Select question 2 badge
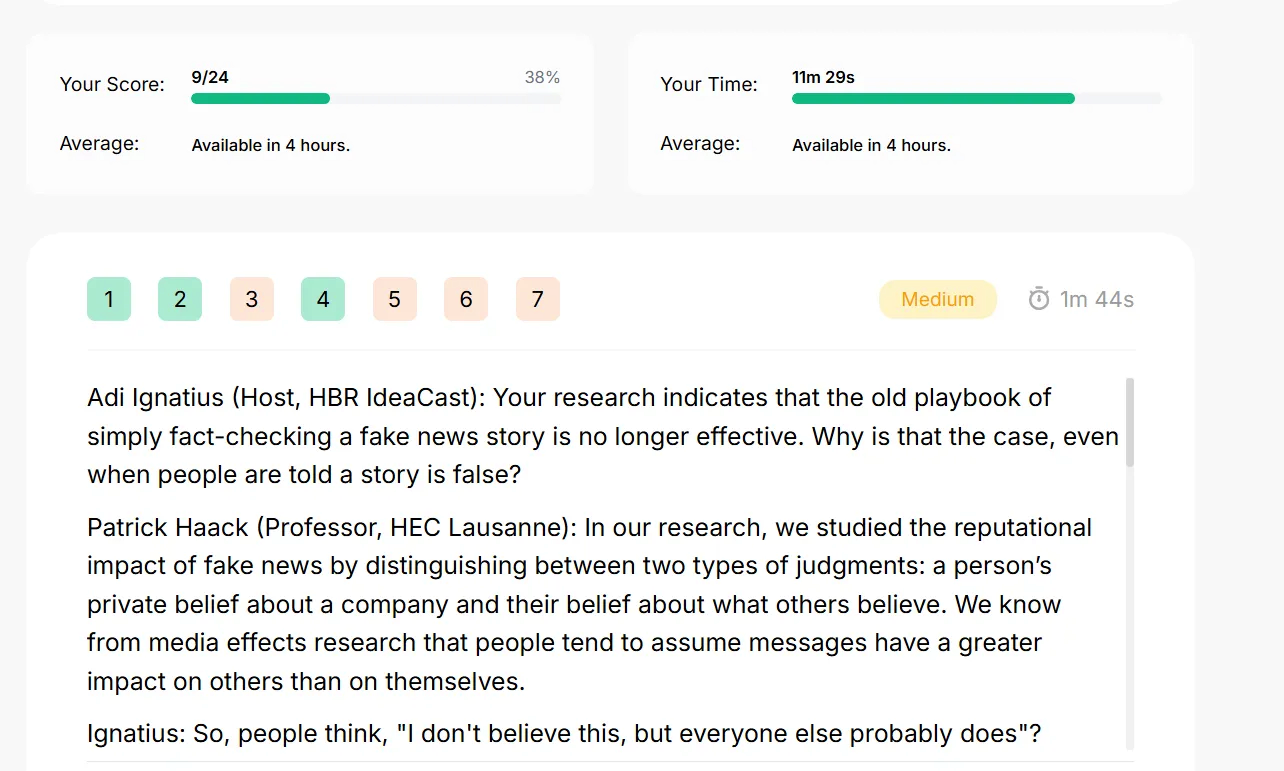 click(x=180, y=299)
